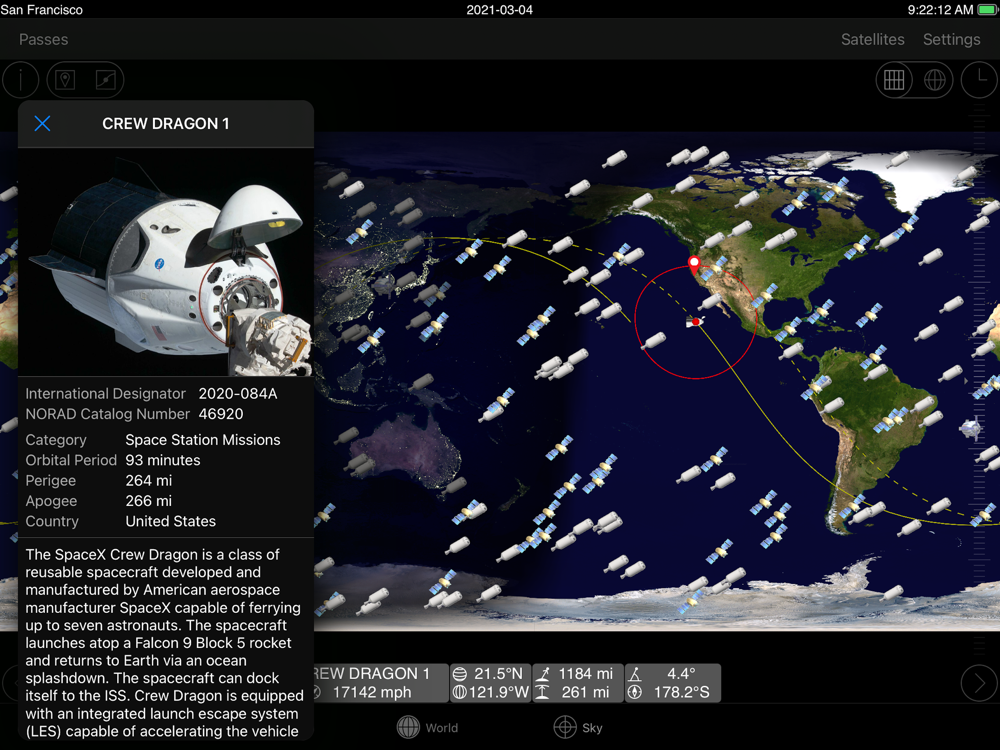Screen dimensions: 1000x750
Task: Open Settings from the top bar
Action: (952, 40)
